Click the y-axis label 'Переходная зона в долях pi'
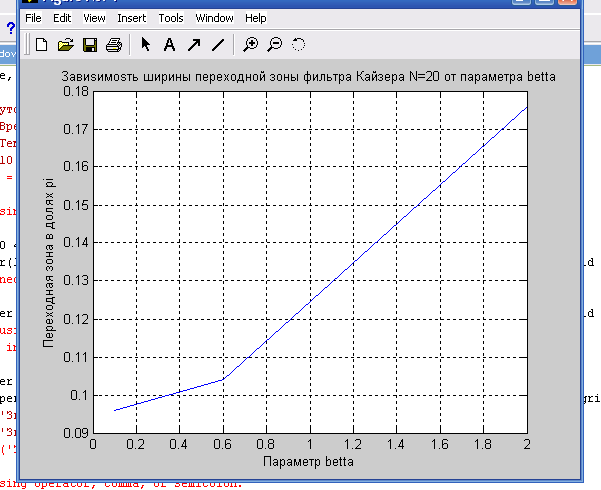 point(48,263)
